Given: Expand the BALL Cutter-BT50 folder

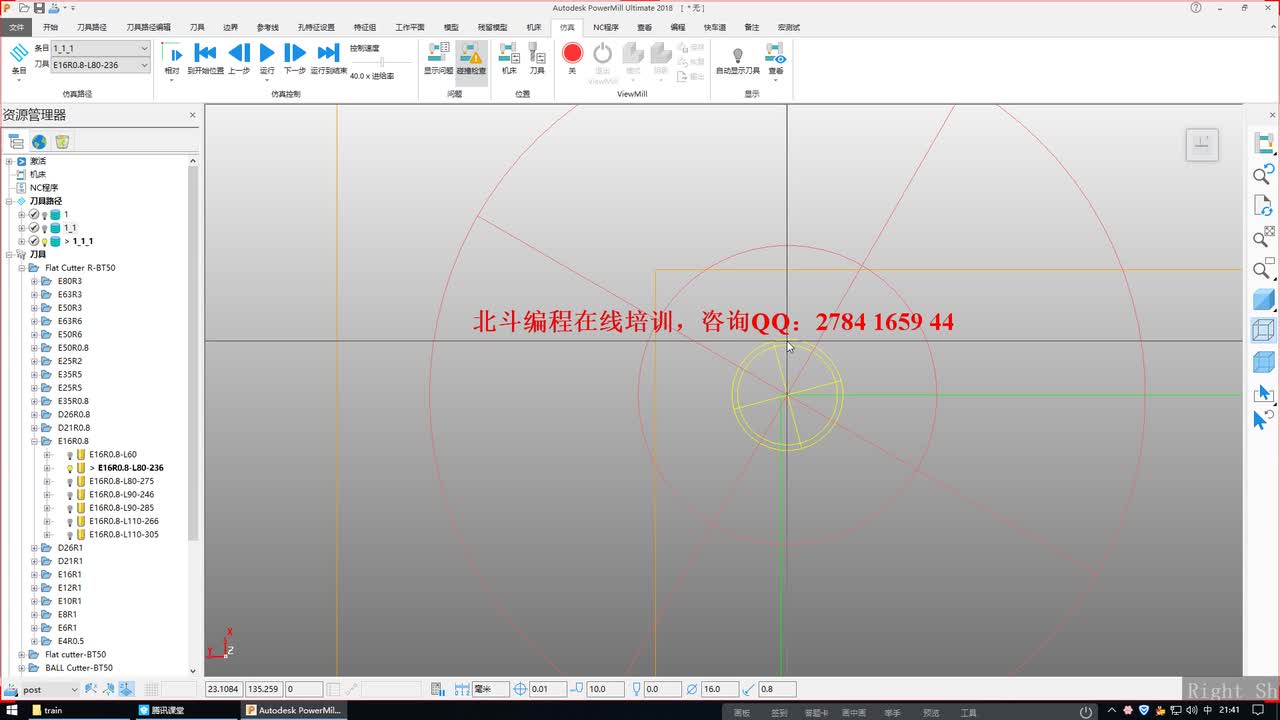Looking at the screenshot, I should click(x=21, y=668).
